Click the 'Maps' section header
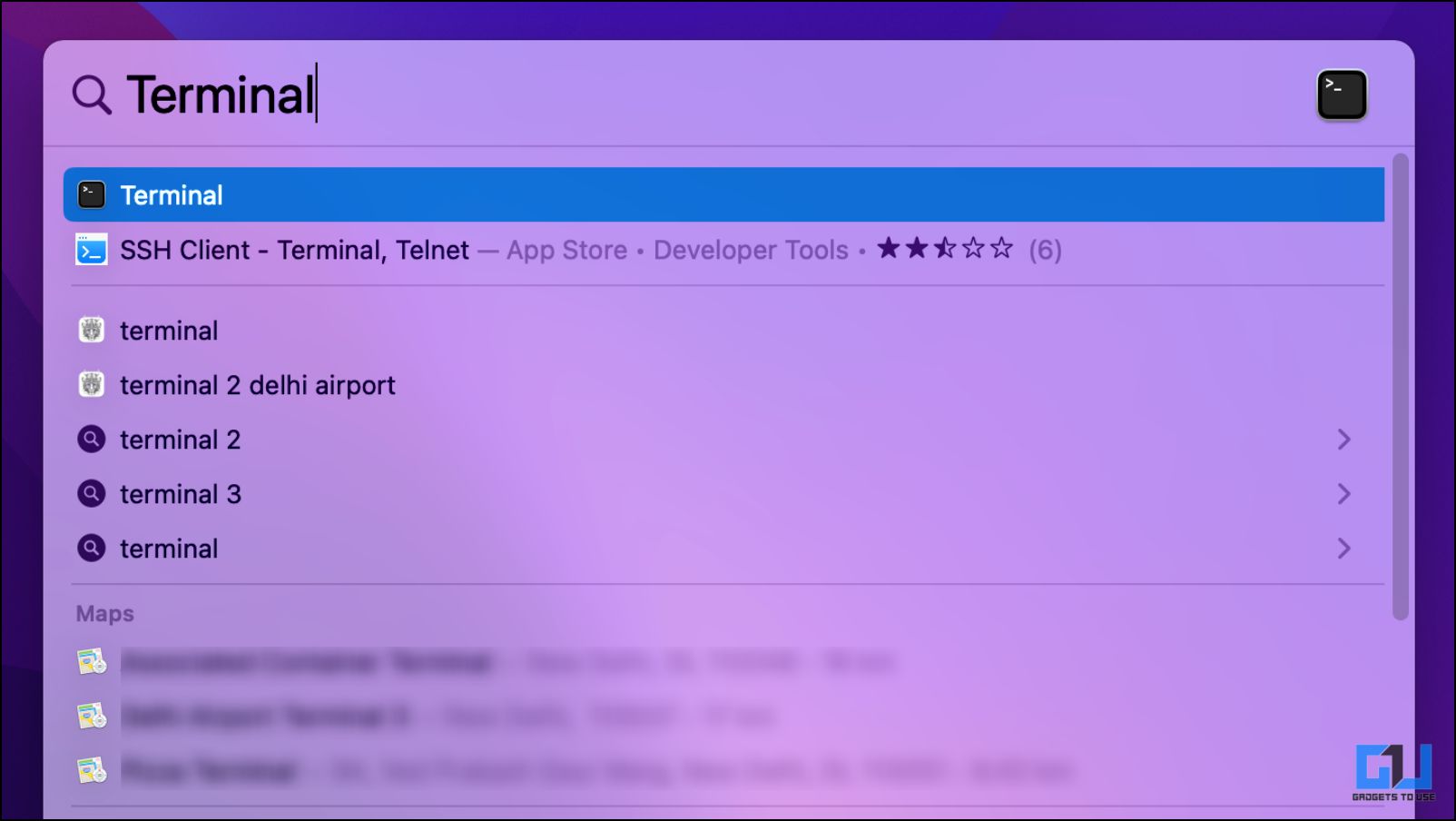 pos(104,614)
